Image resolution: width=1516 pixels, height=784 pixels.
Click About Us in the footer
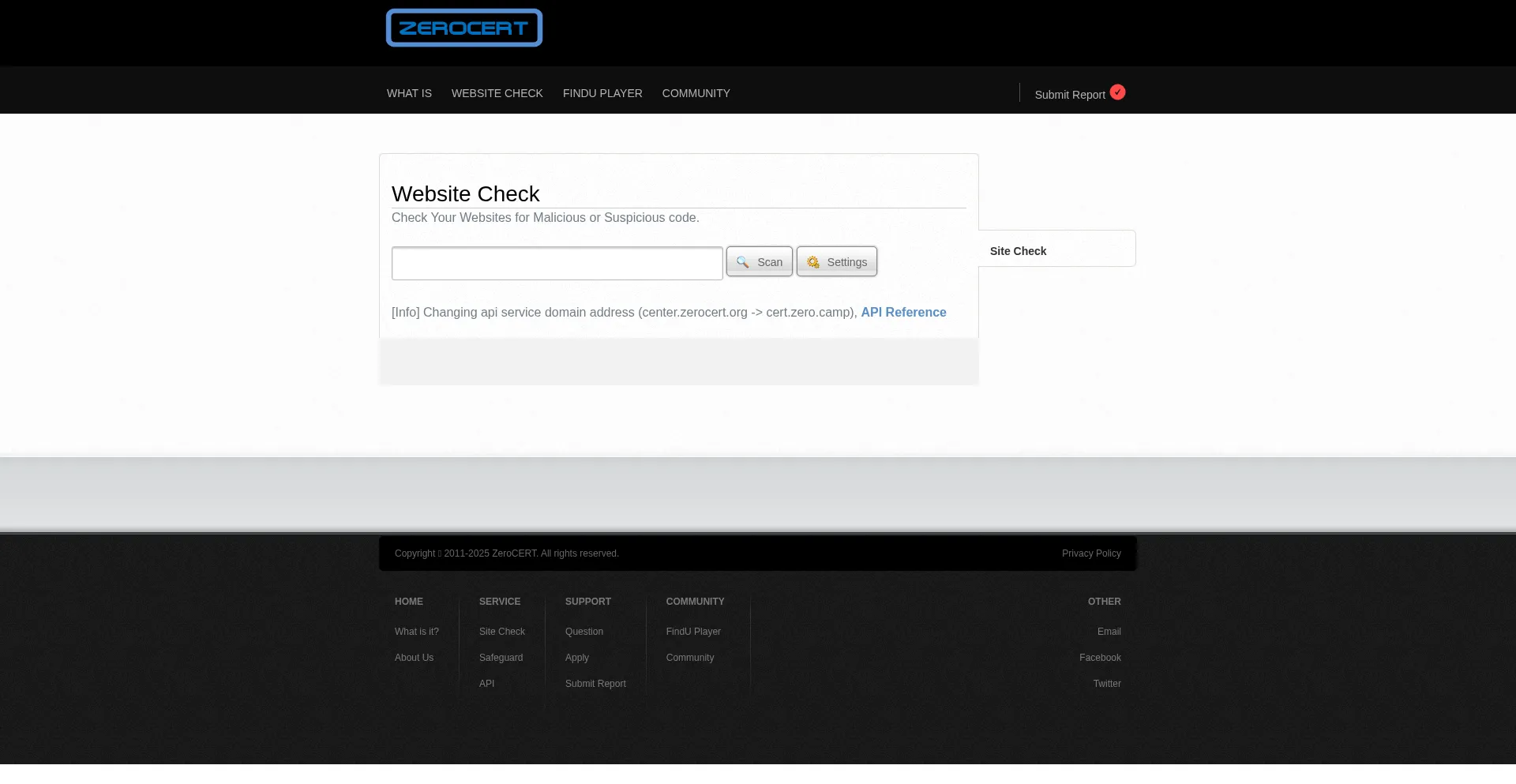coord(414,658)
